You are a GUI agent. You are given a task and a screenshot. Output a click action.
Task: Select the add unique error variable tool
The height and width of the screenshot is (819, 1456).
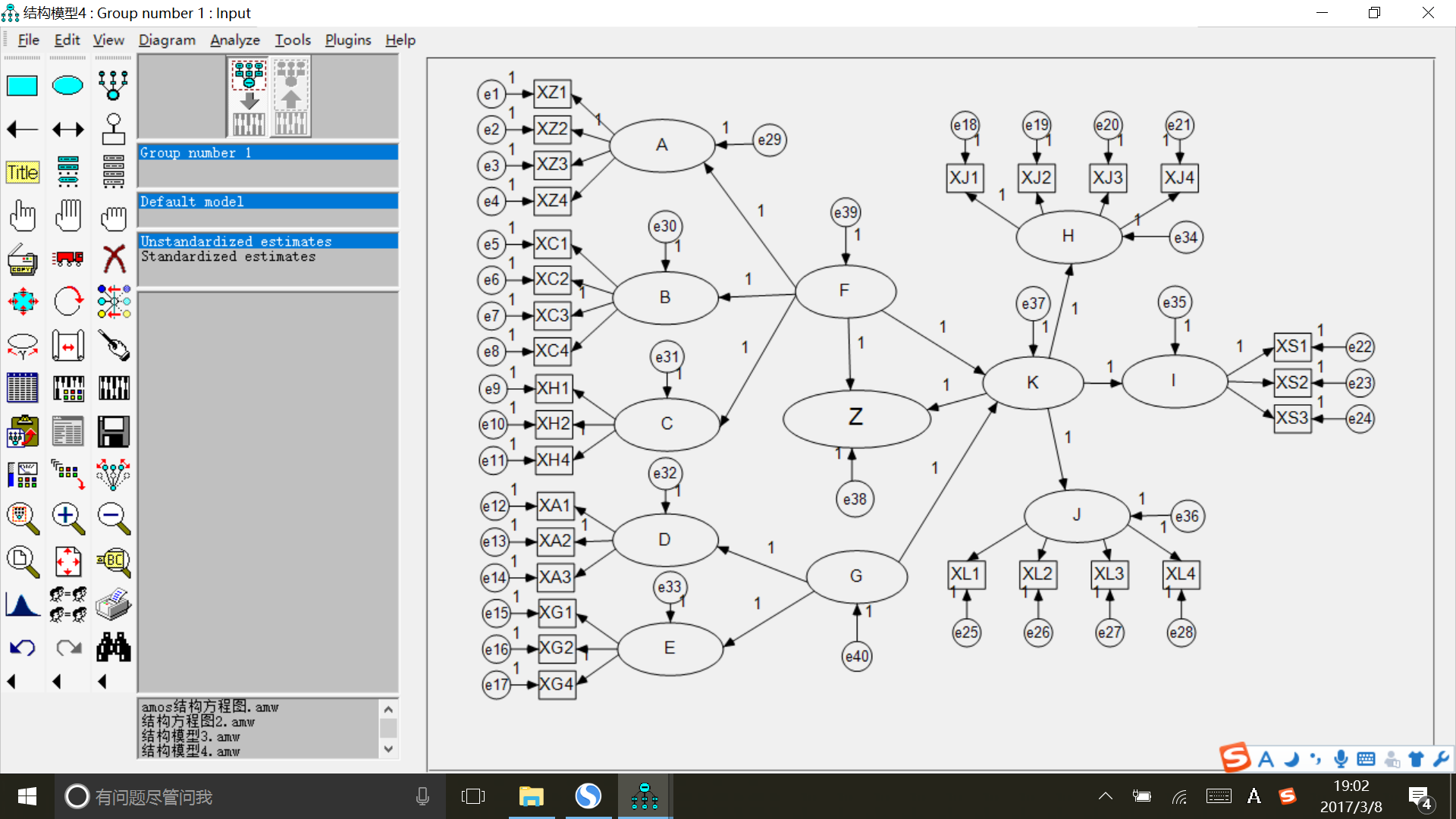pos(113,130)
